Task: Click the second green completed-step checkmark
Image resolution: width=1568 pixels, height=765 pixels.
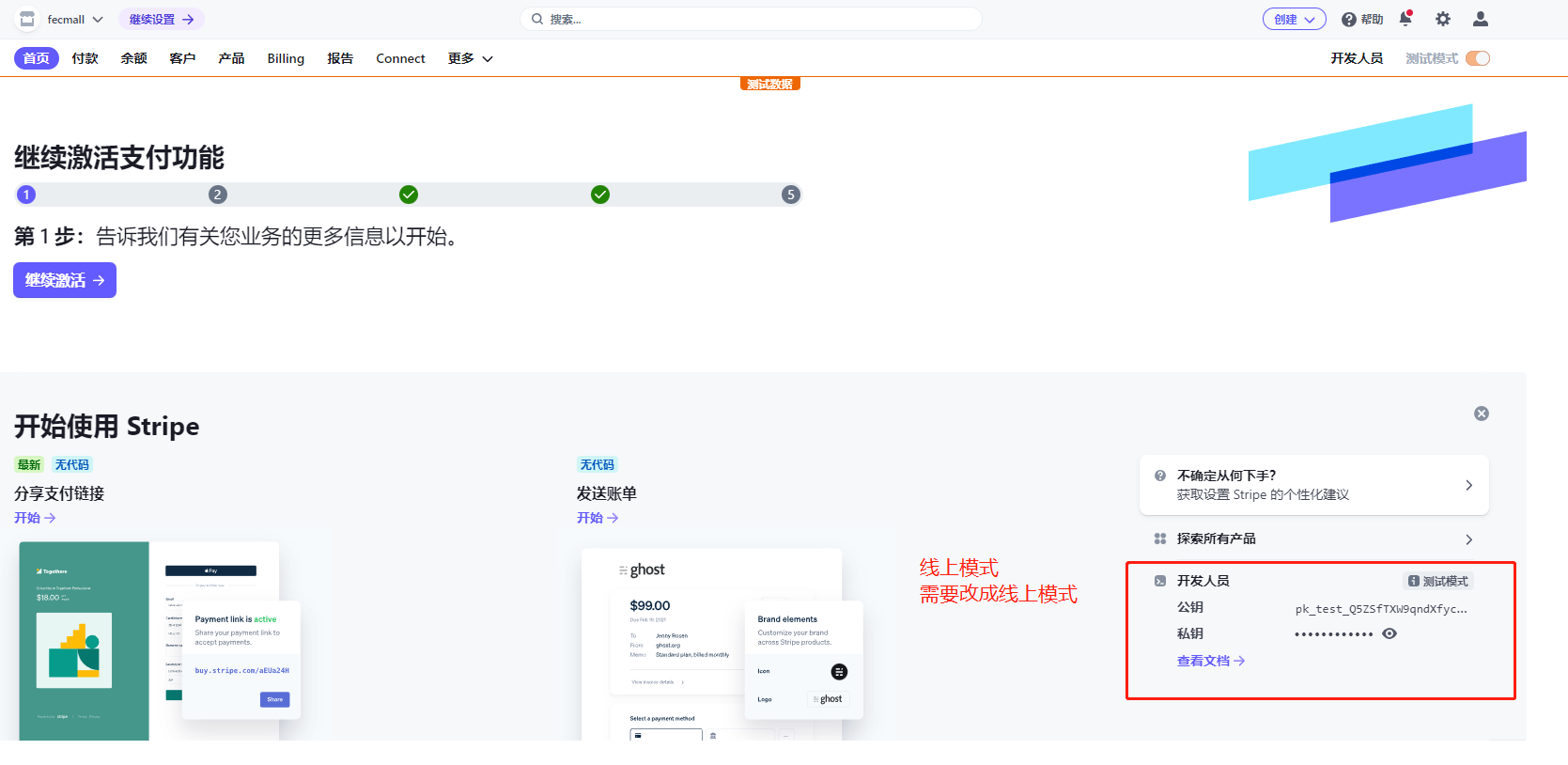Action: pos(600,195)
